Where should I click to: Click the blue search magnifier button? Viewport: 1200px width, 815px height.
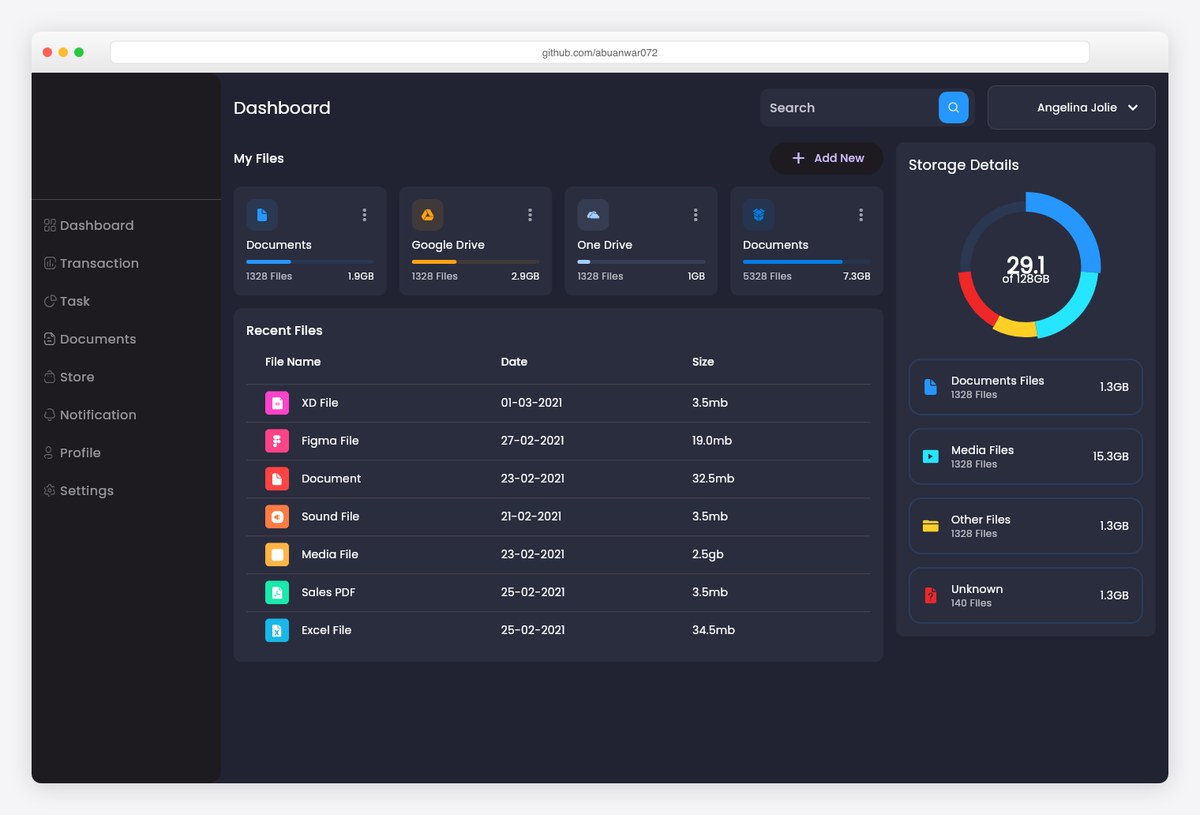click(x=953, y=107)
